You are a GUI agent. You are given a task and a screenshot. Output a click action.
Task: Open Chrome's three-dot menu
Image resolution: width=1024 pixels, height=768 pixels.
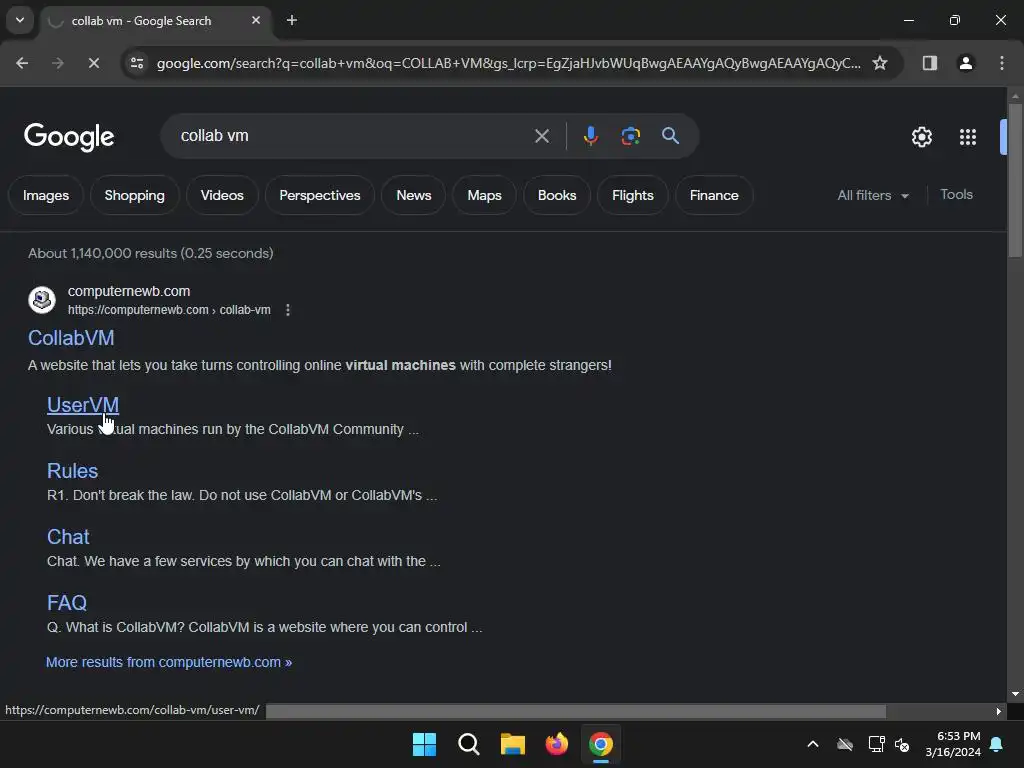(x=1002, y=63)
